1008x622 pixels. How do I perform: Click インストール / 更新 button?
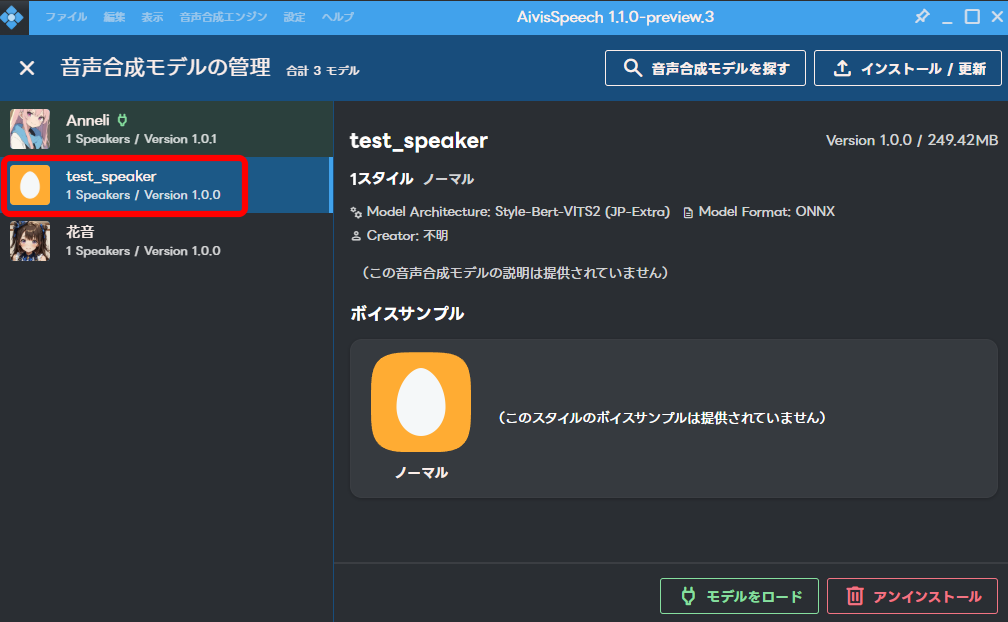pos(908,68)
